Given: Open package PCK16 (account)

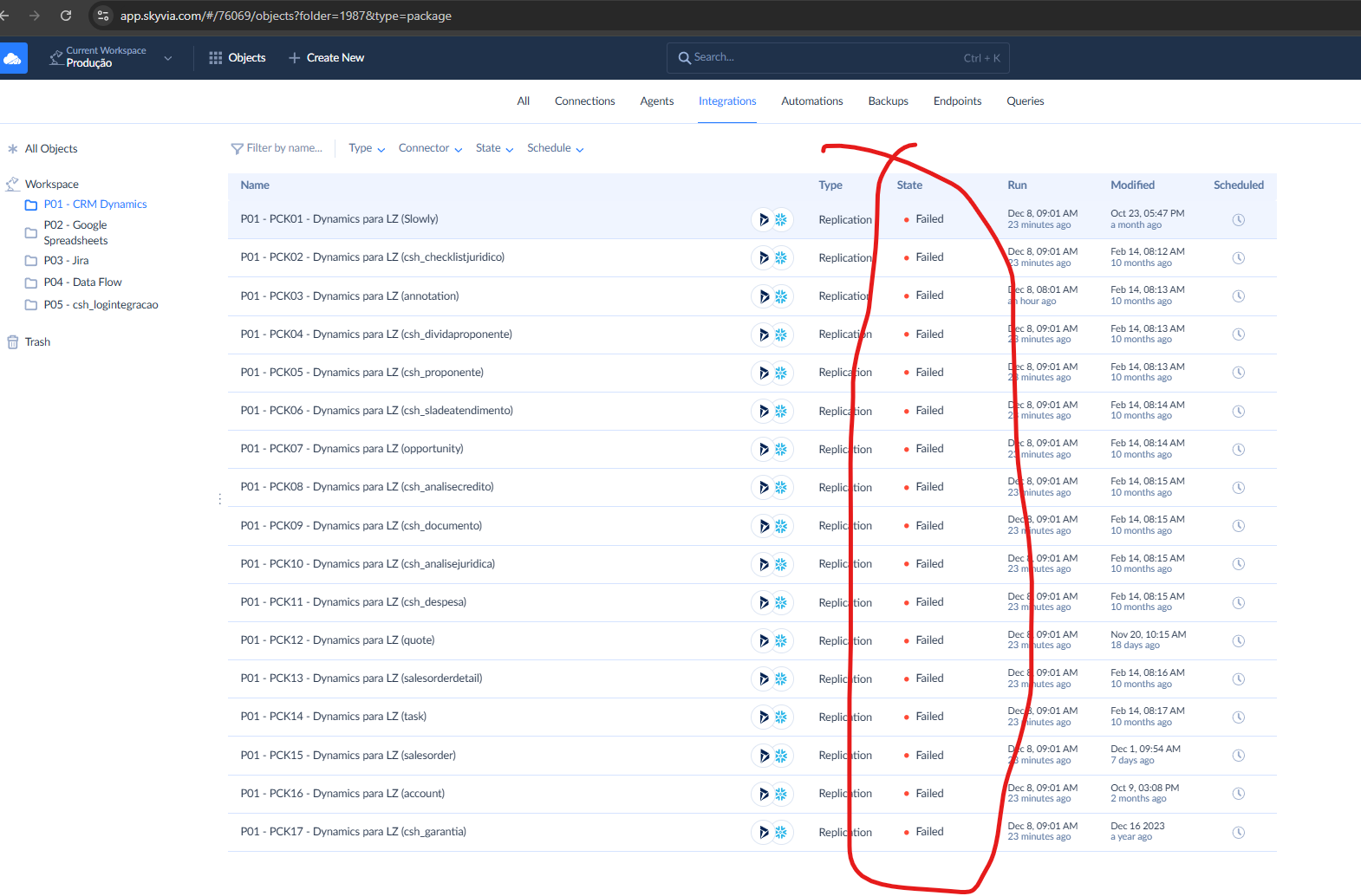Looking at the screenshot, I should point(342,794).
